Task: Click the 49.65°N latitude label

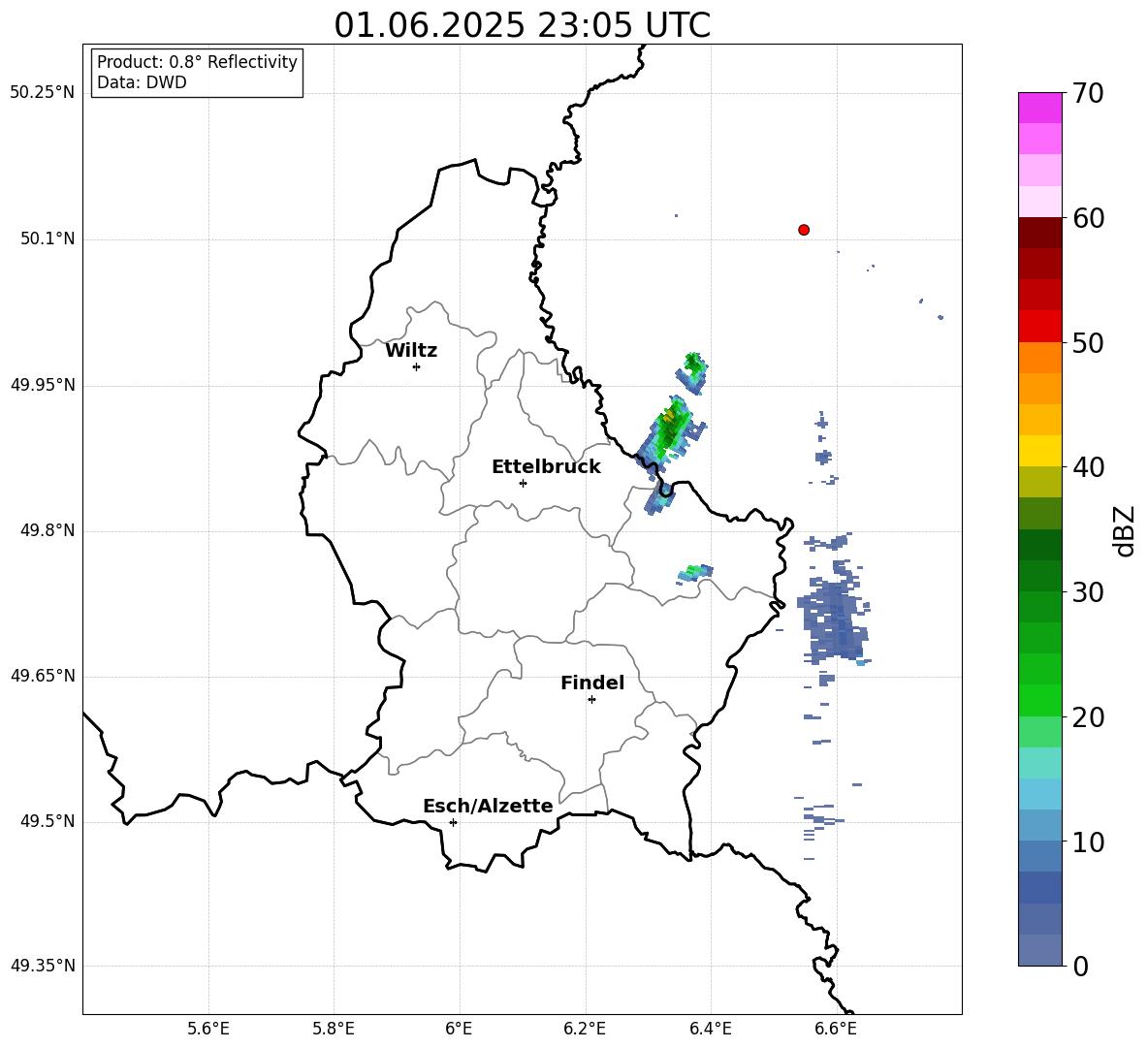Action: [43, 675]
